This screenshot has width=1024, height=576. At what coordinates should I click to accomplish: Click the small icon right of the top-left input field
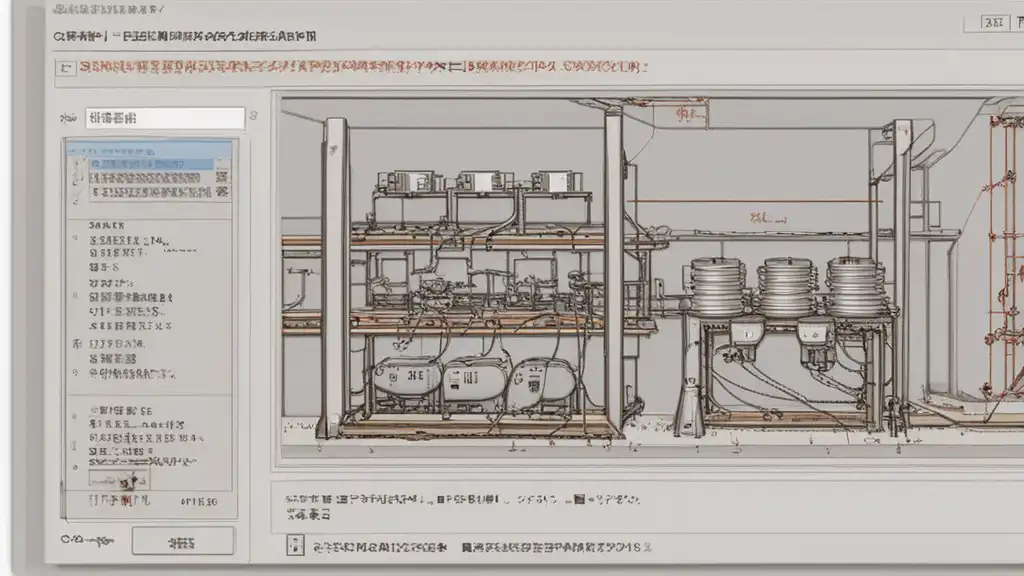pos(253,116)
